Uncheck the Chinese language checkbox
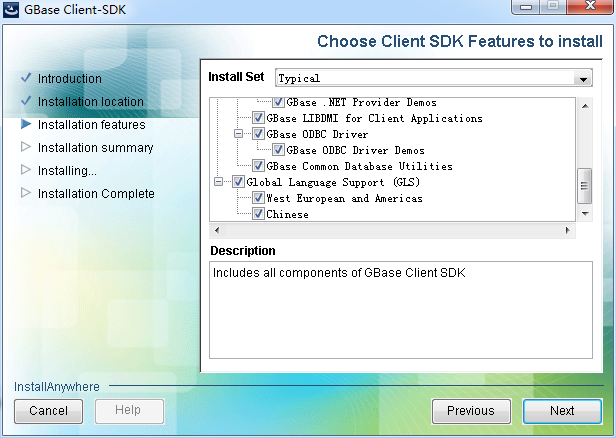This screenshot has height=438, width=616. 258,215
